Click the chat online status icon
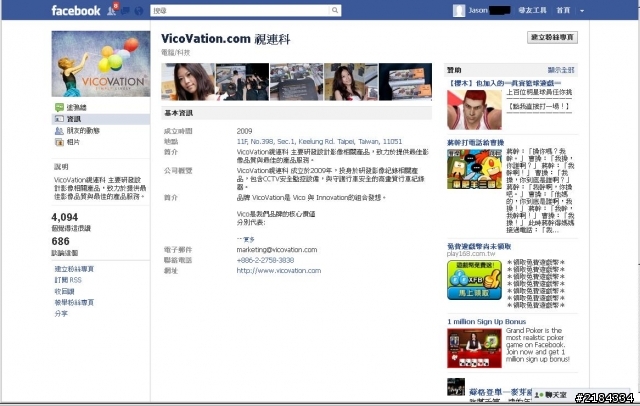 point(539,395)
